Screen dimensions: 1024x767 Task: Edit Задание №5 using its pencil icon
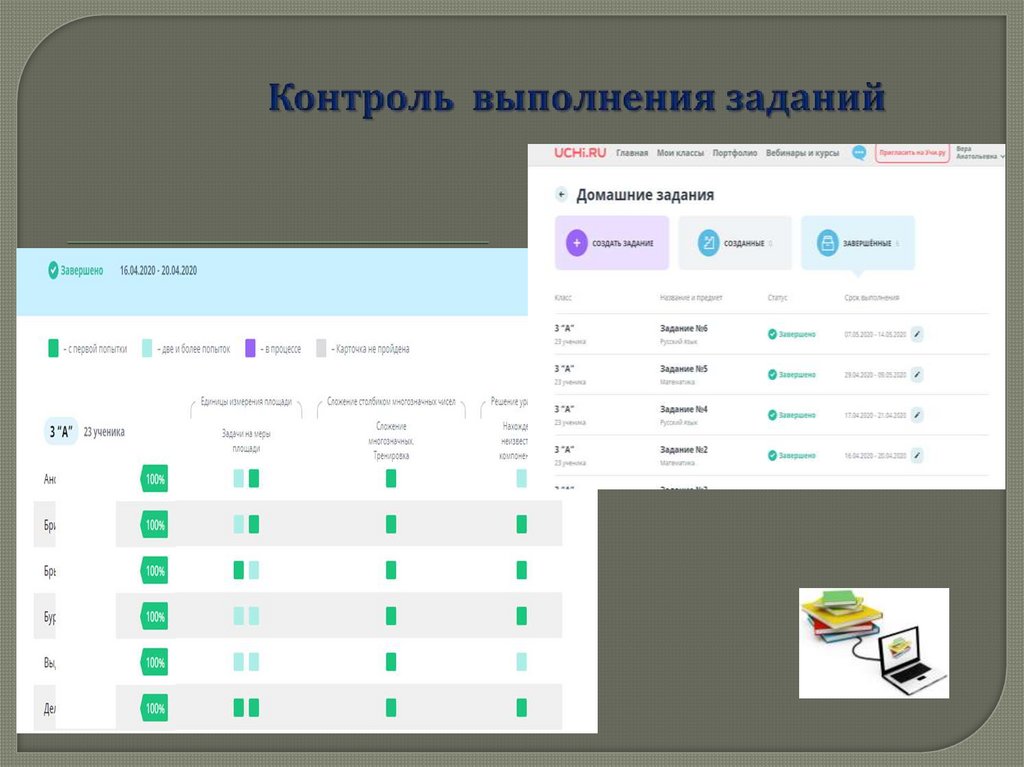coord(917,374)
